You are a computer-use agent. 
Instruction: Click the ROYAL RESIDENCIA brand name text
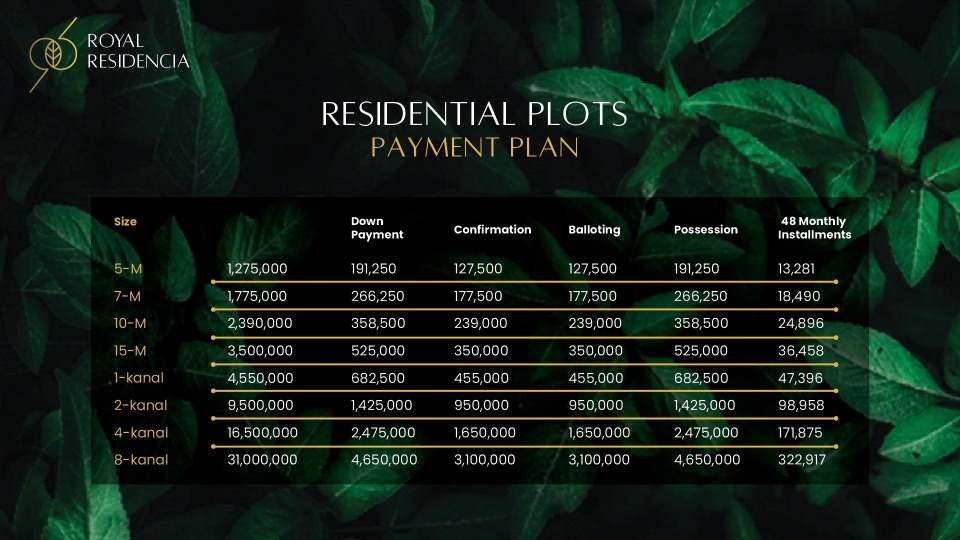click(x=138, y=51)
